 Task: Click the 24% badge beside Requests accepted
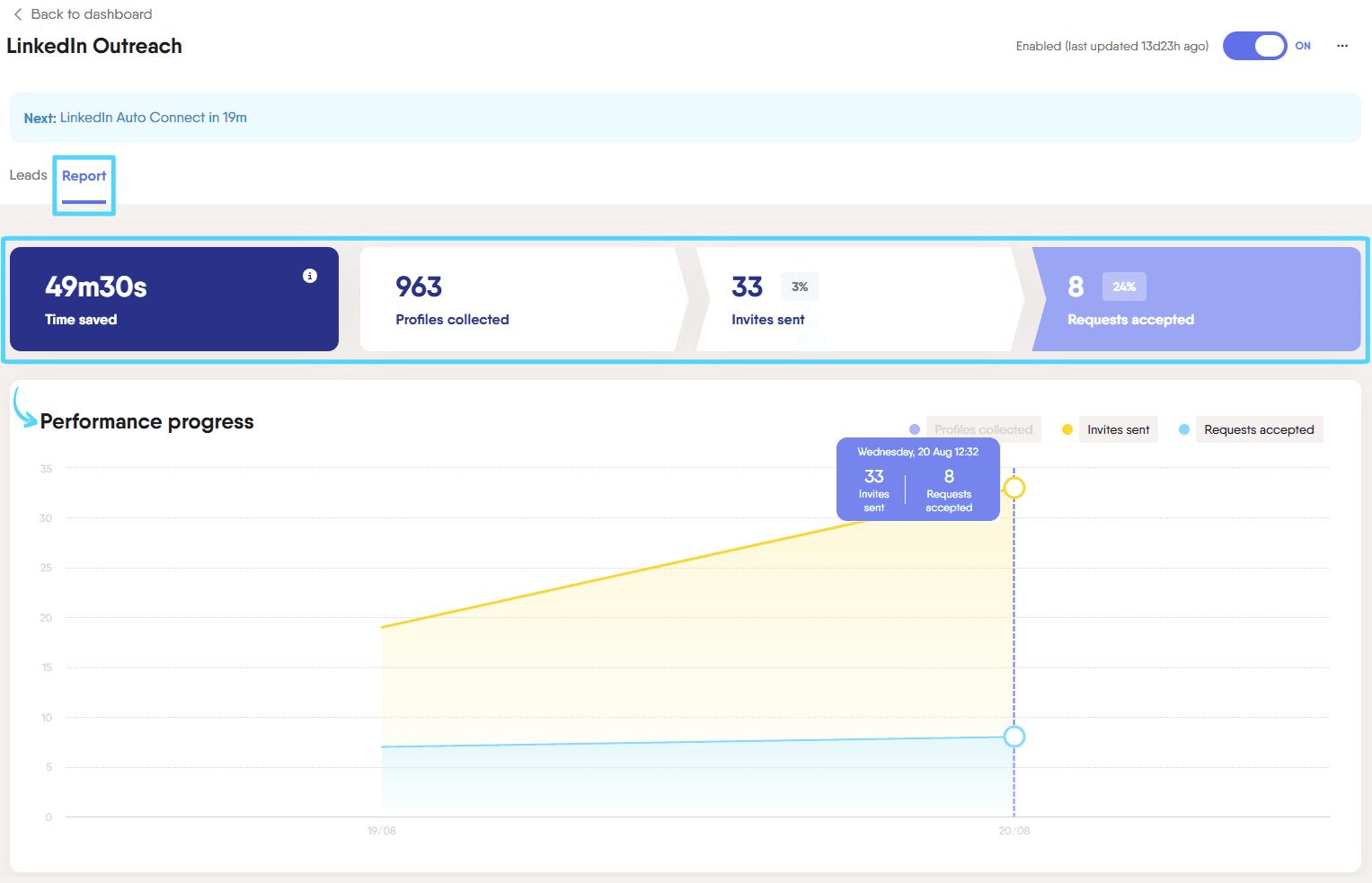click(x=1124, y=287)
